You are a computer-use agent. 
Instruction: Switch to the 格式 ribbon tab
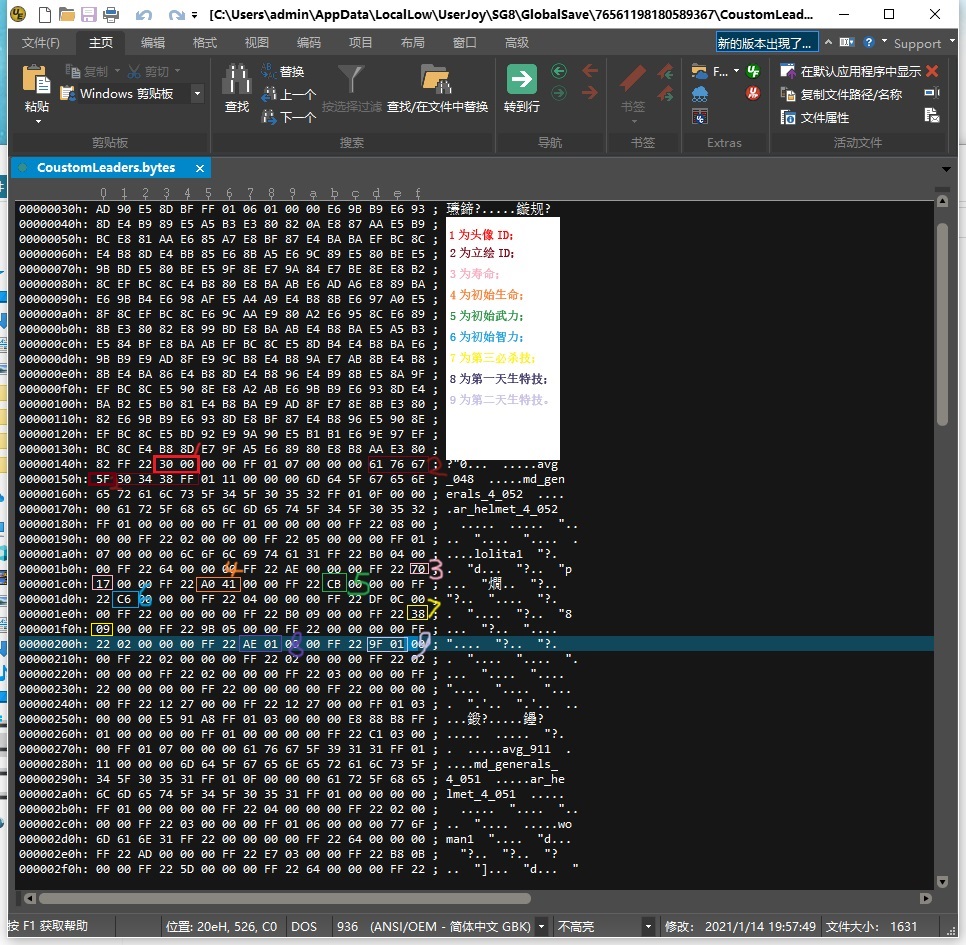click(x=205, y=43)
